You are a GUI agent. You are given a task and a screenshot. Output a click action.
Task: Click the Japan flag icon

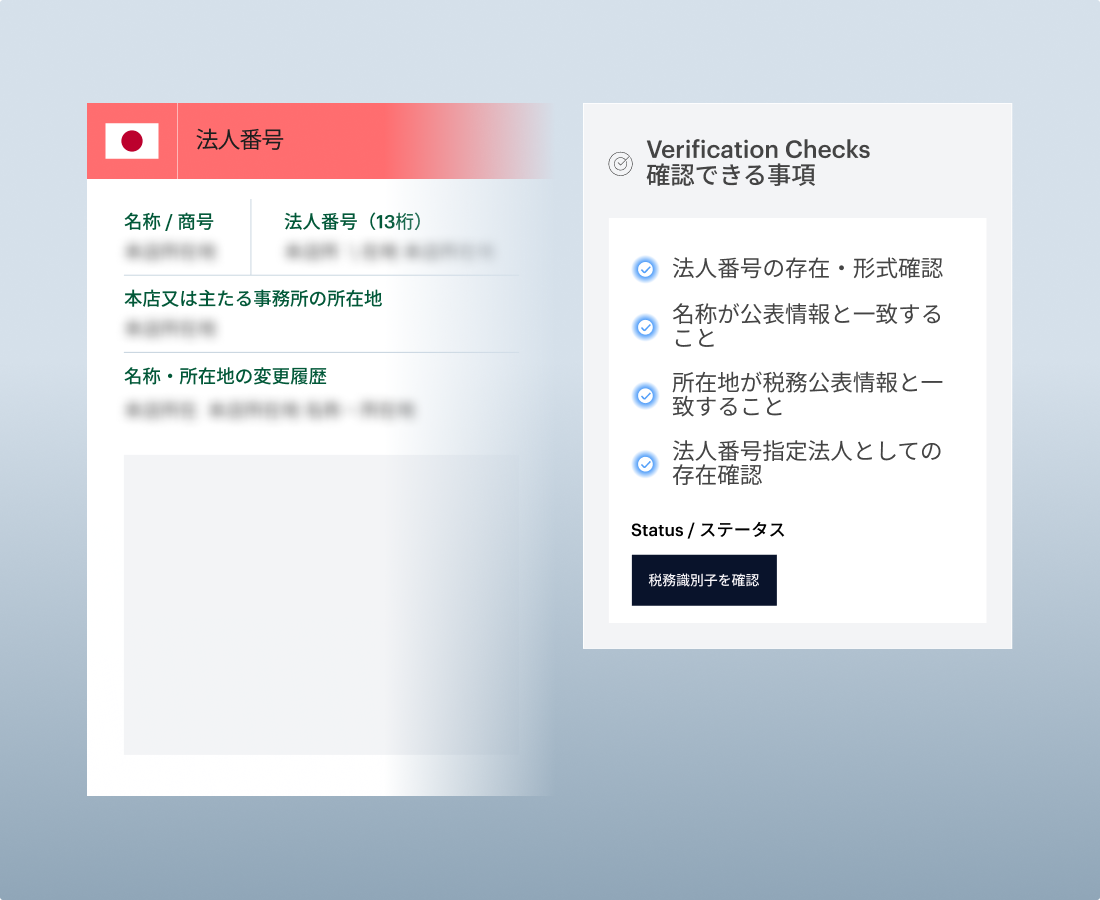click(x=132, y=141)
